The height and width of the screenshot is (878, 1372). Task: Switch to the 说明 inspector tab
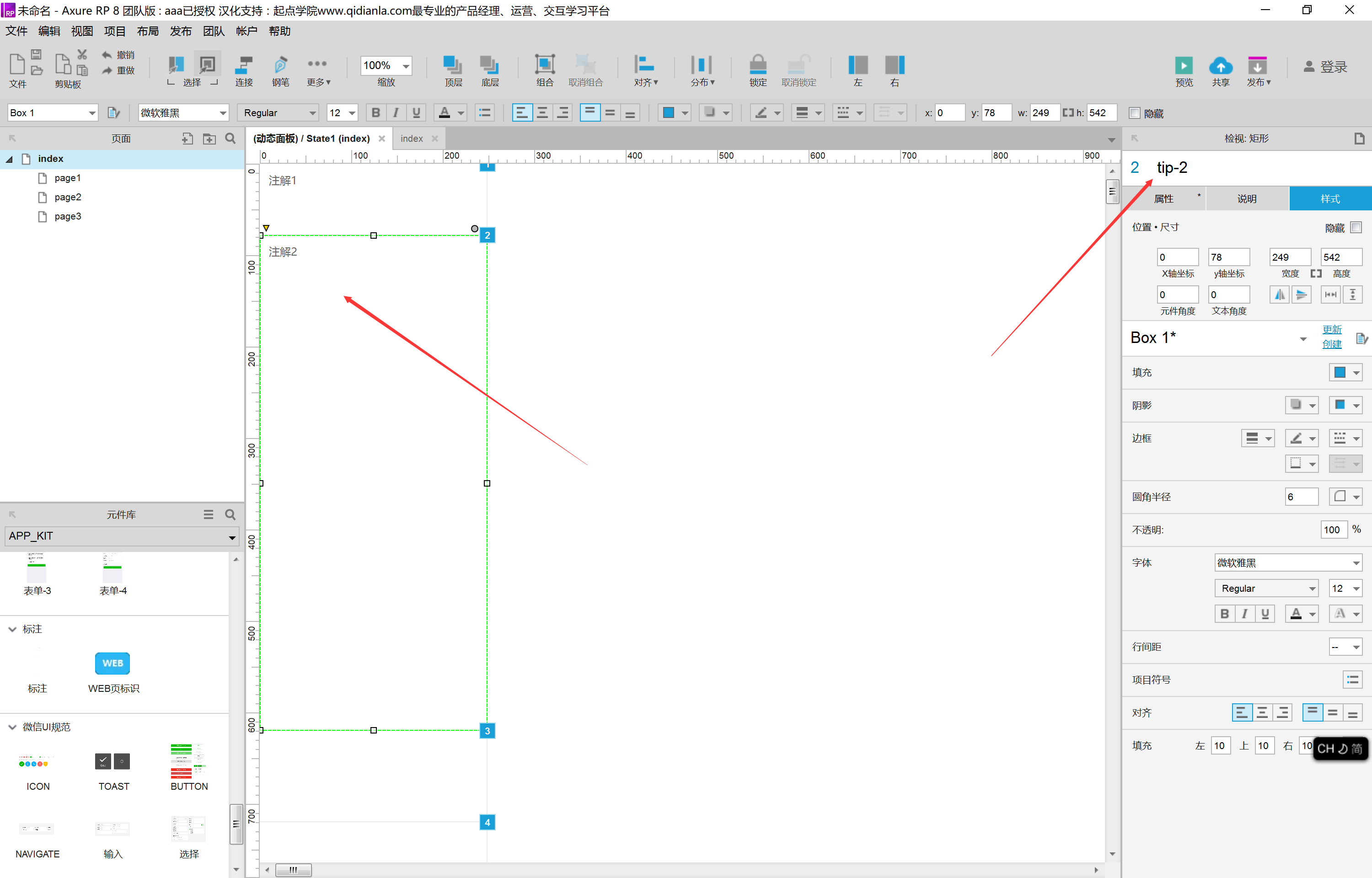point(1247,198)
